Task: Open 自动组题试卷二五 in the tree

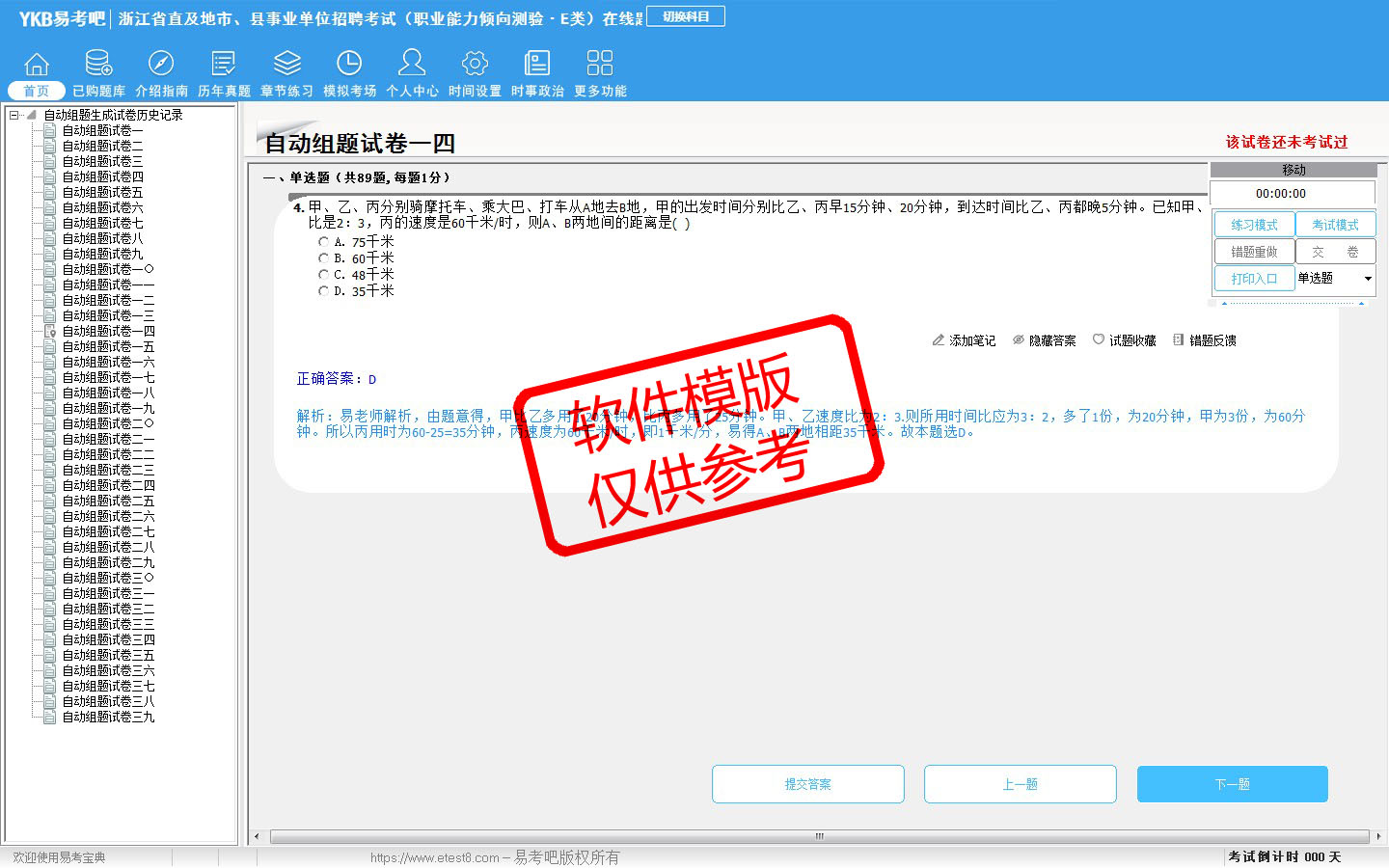Action: [x=108, y=501]
